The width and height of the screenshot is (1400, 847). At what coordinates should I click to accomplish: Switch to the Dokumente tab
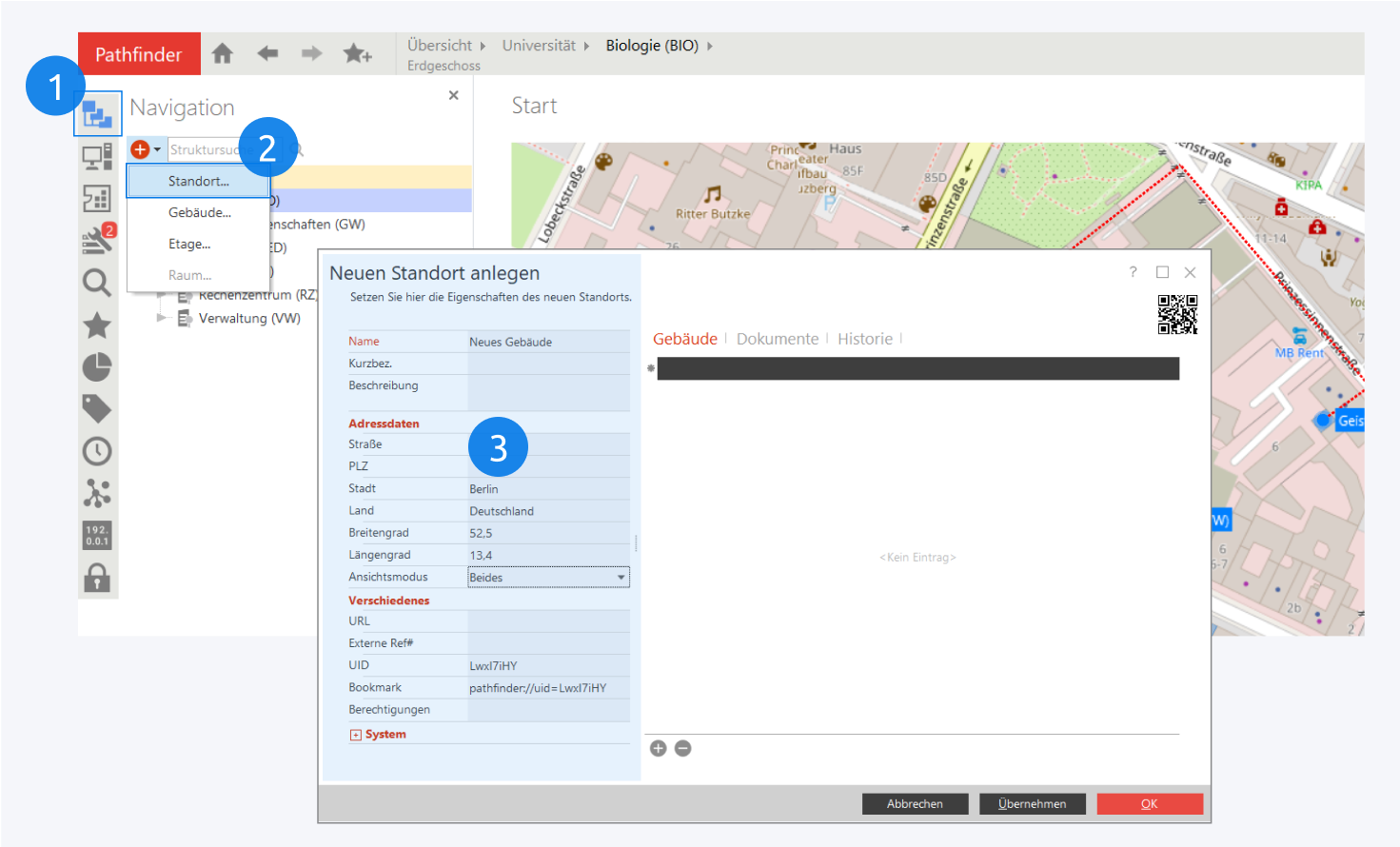click(x=778, y=339)
